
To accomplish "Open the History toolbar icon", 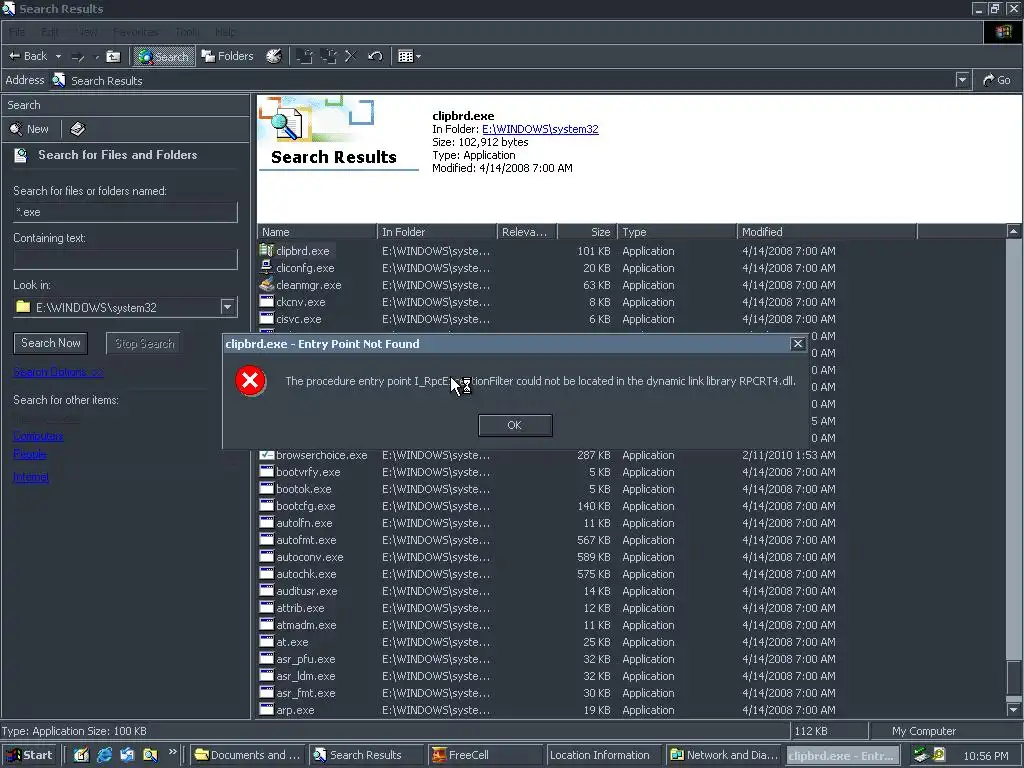I will point(274,56).
